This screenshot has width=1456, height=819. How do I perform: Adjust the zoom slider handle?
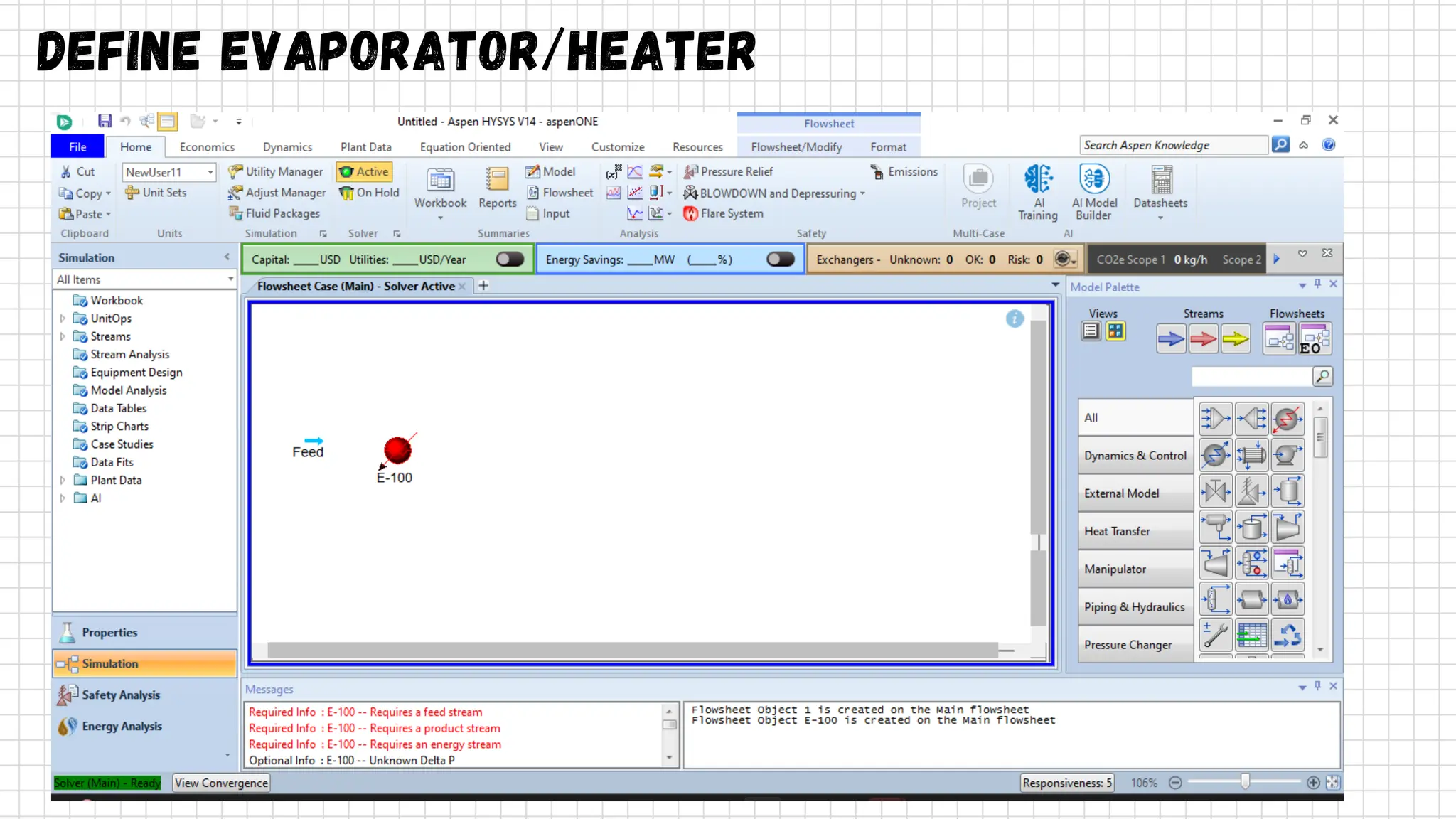click(1245, 782)
